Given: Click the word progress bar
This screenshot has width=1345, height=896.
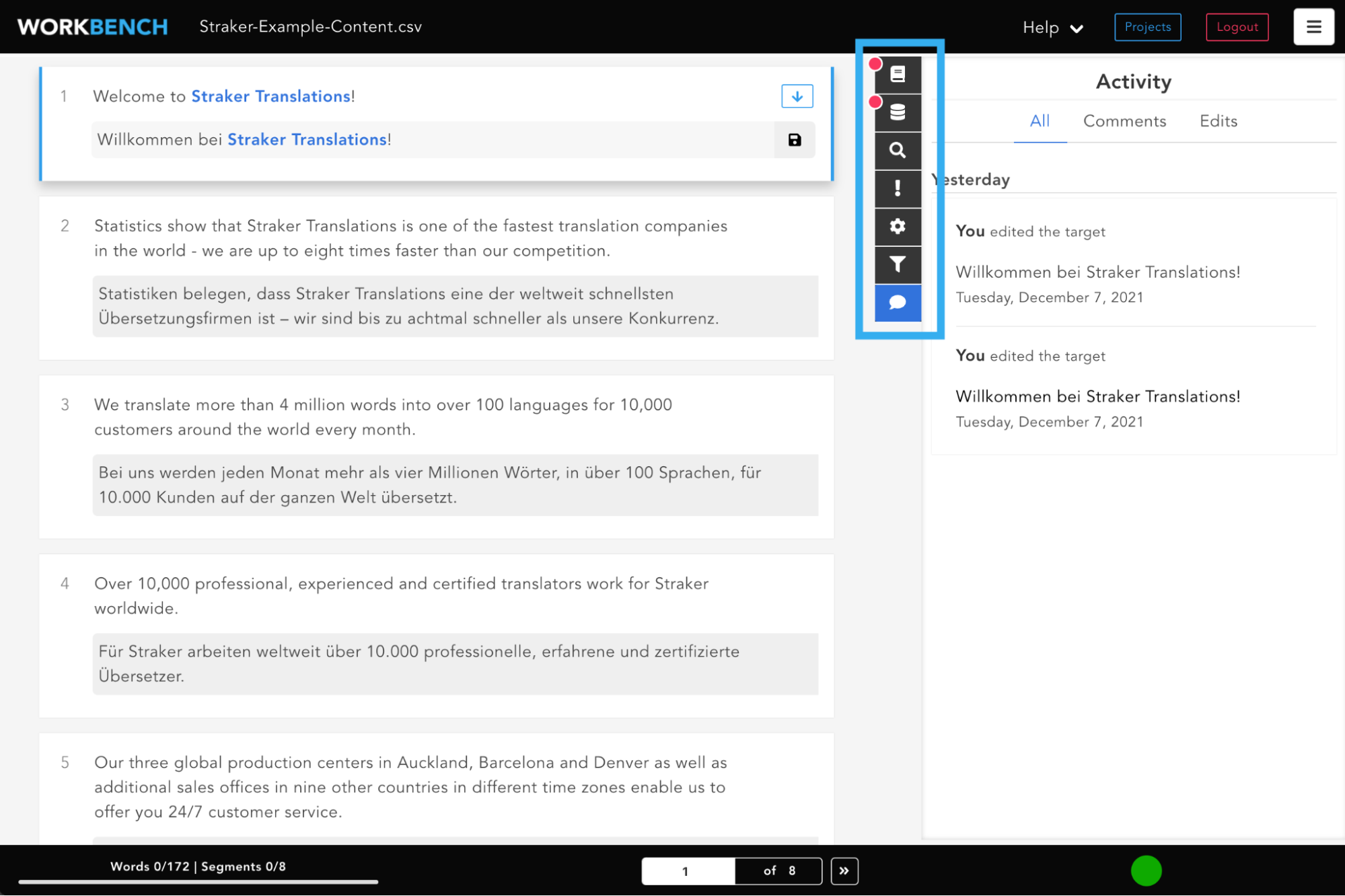Looking at the screenshot, I should coord(198,882).
